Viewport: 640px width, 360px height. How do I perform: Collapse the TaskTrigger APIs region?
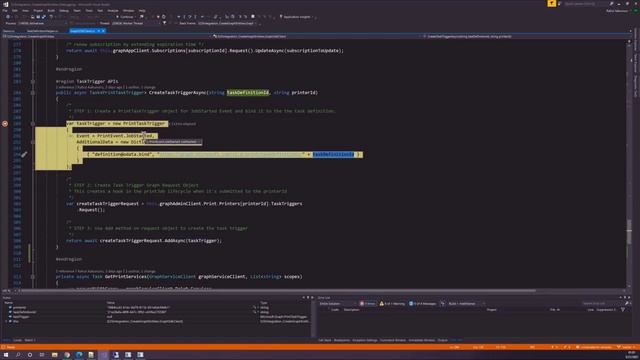(33, 81)
